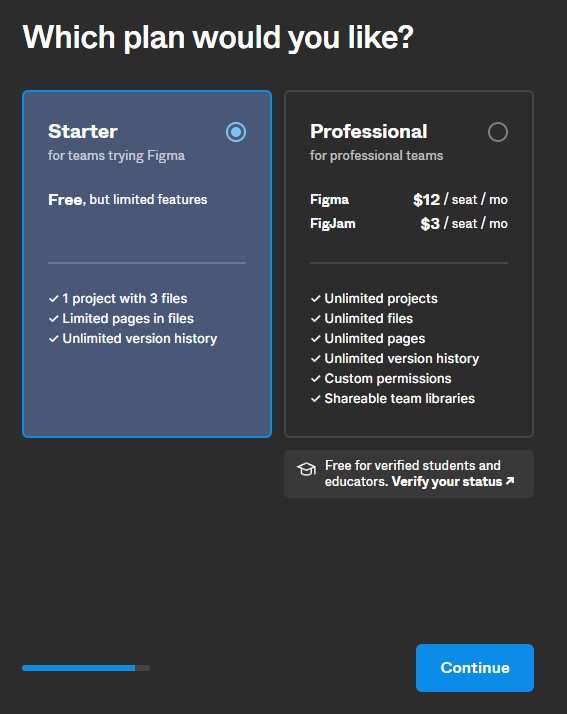Viewport: 567px width, 714px height.
Task: Click Professional's "Unlimited version history" feature
Action: [x=402, y=358]
